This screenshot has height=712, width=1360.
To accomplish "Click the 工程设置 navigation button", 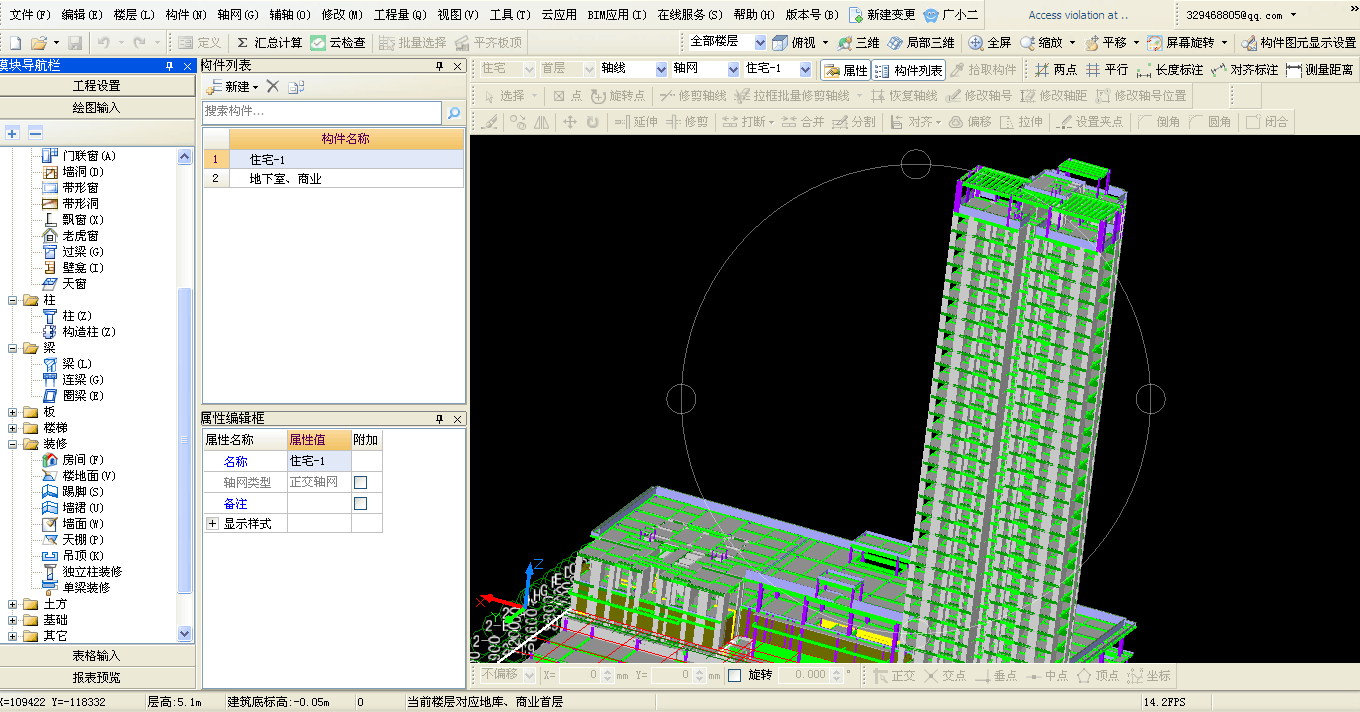I will point(96,86).
